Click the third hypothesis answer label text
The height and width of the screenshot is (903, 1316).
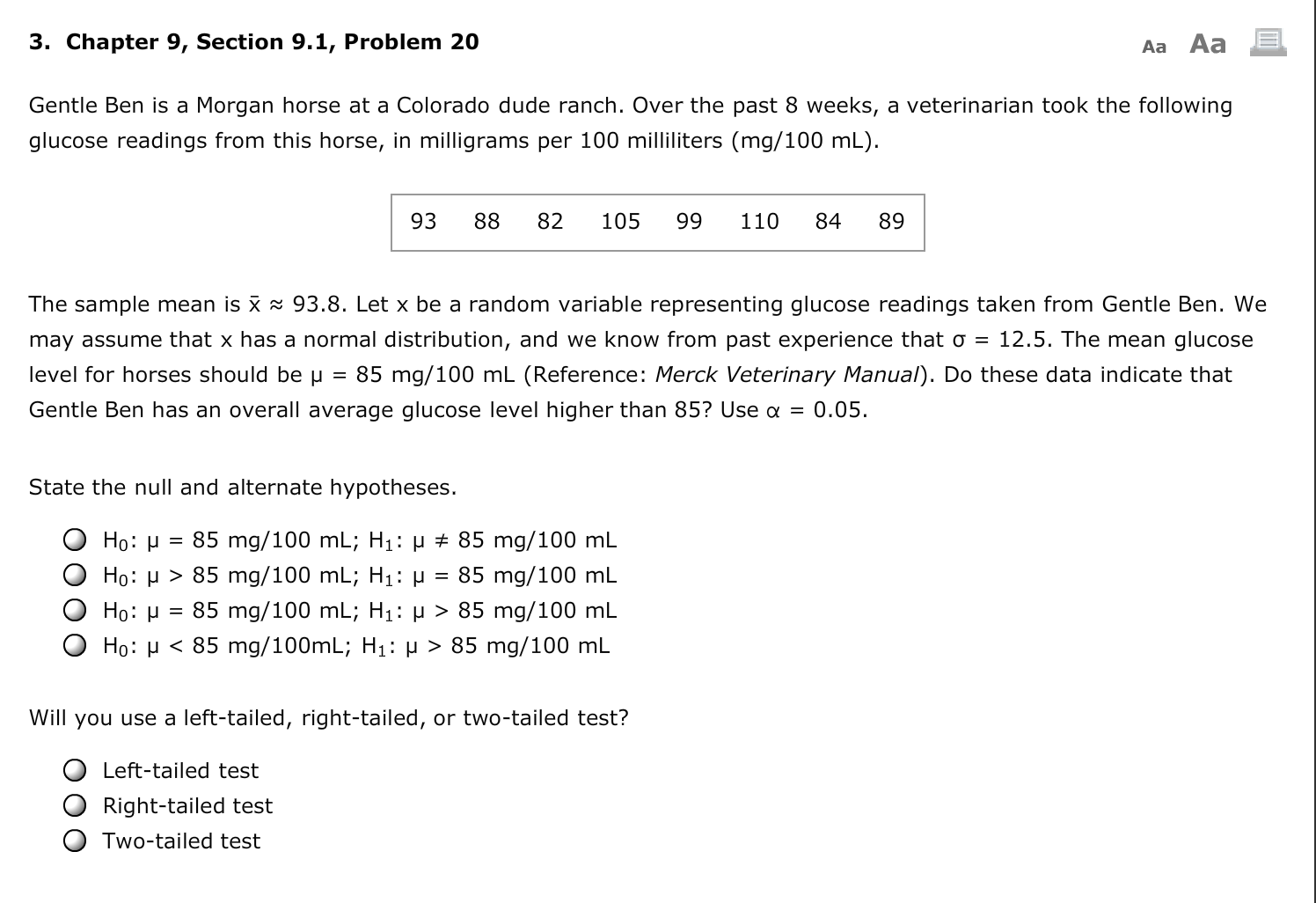359,609
